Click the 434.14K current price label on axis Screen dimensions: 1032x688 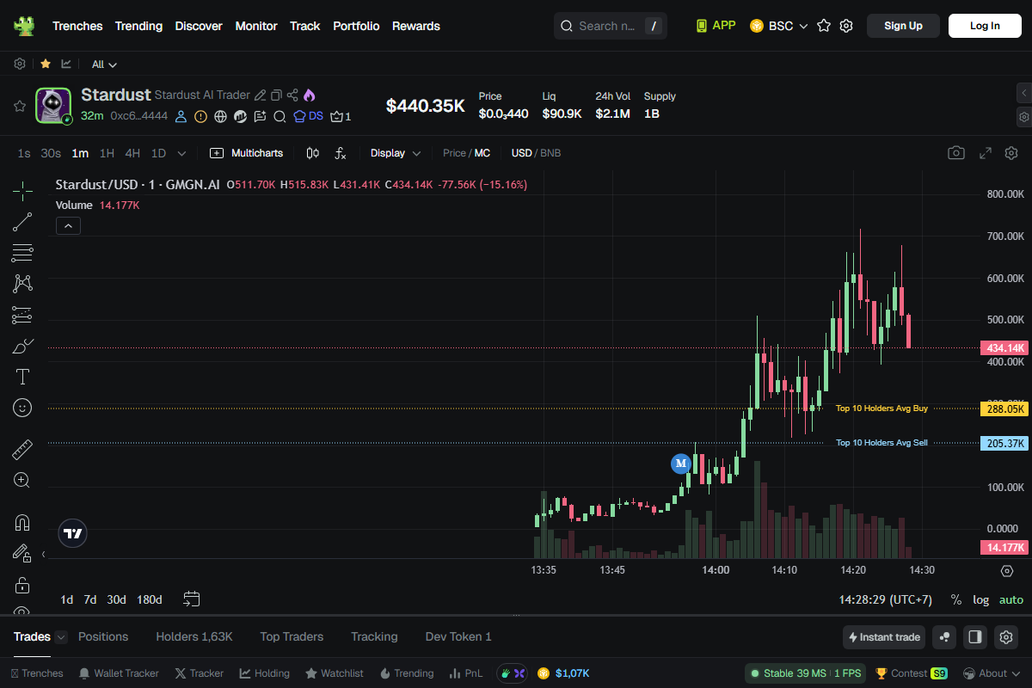click(1004, 348)
